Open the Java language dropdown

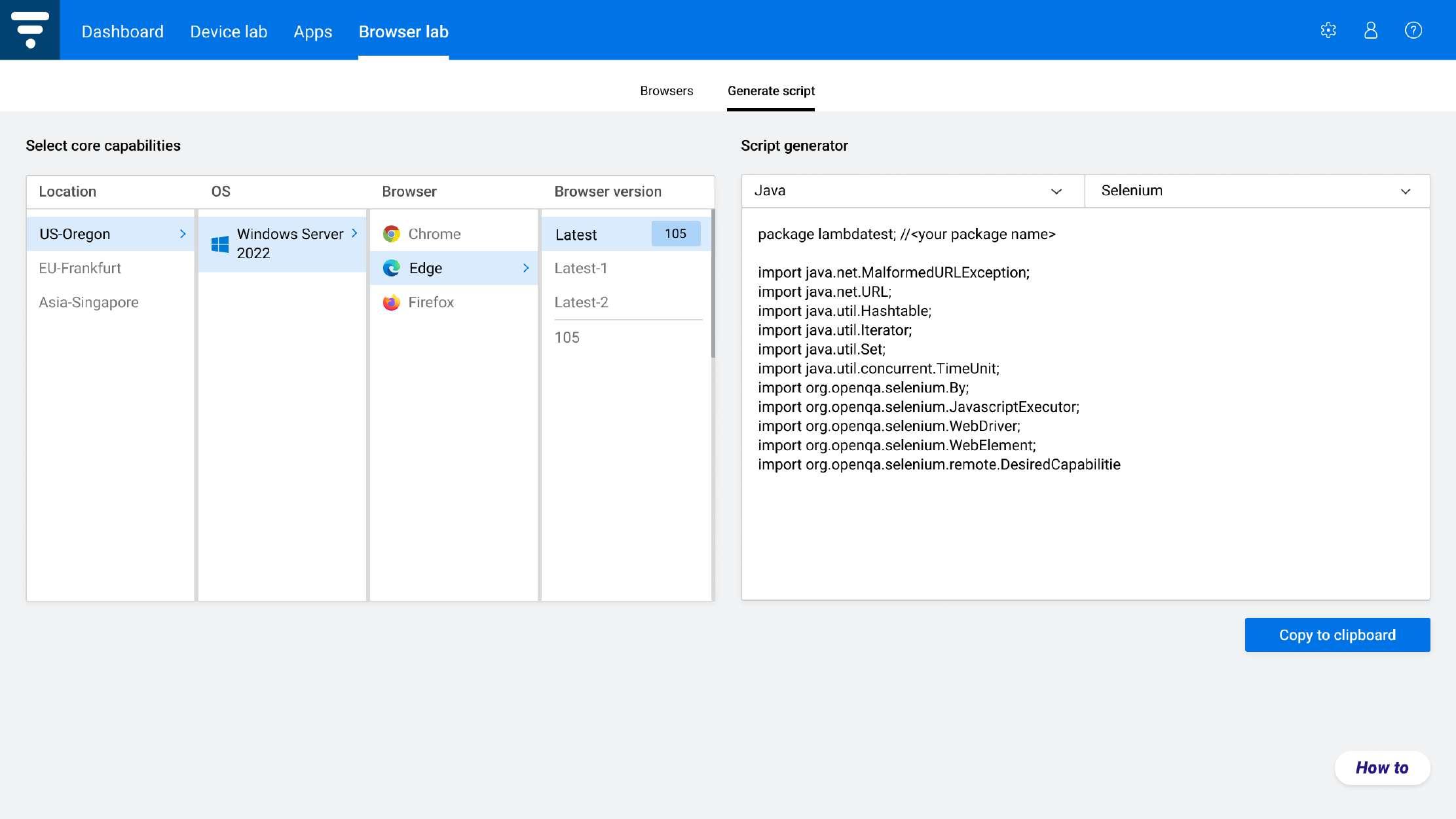(x=912, y=191)
